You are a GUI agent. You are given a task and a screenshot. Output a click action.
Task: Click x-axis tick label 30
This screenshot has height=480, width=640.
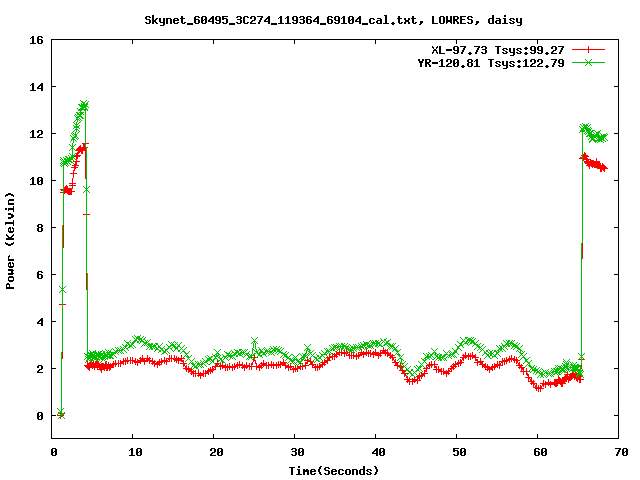click(x=296, y=452)
